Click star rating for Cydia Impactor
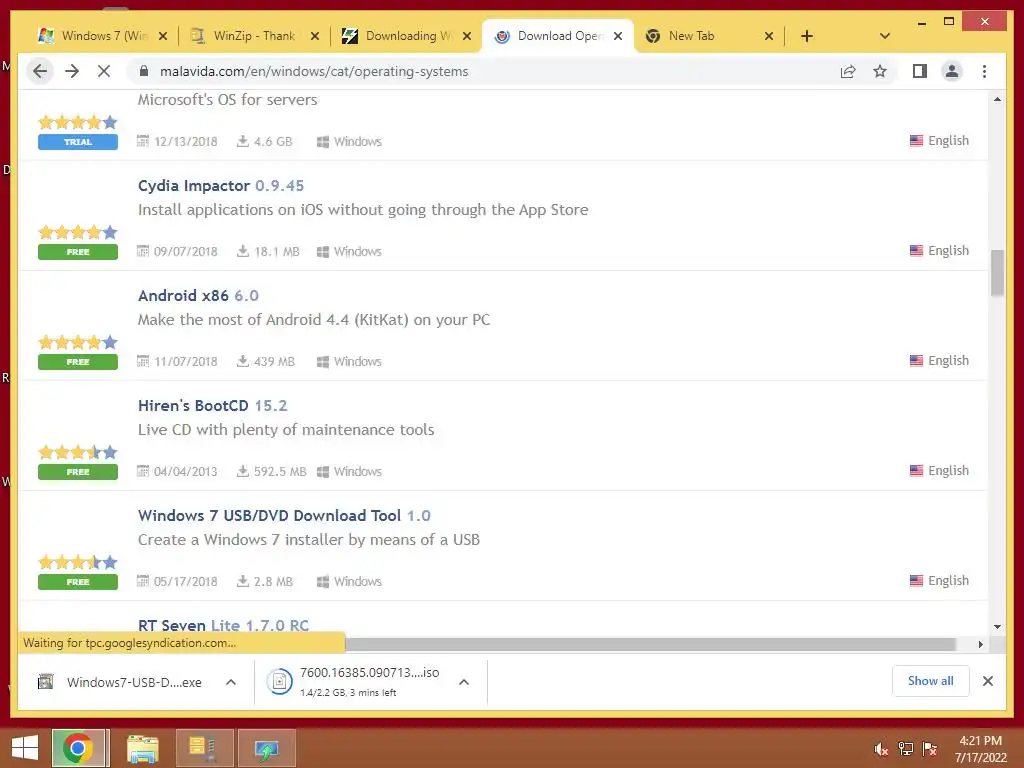 [x=78, y=232]
